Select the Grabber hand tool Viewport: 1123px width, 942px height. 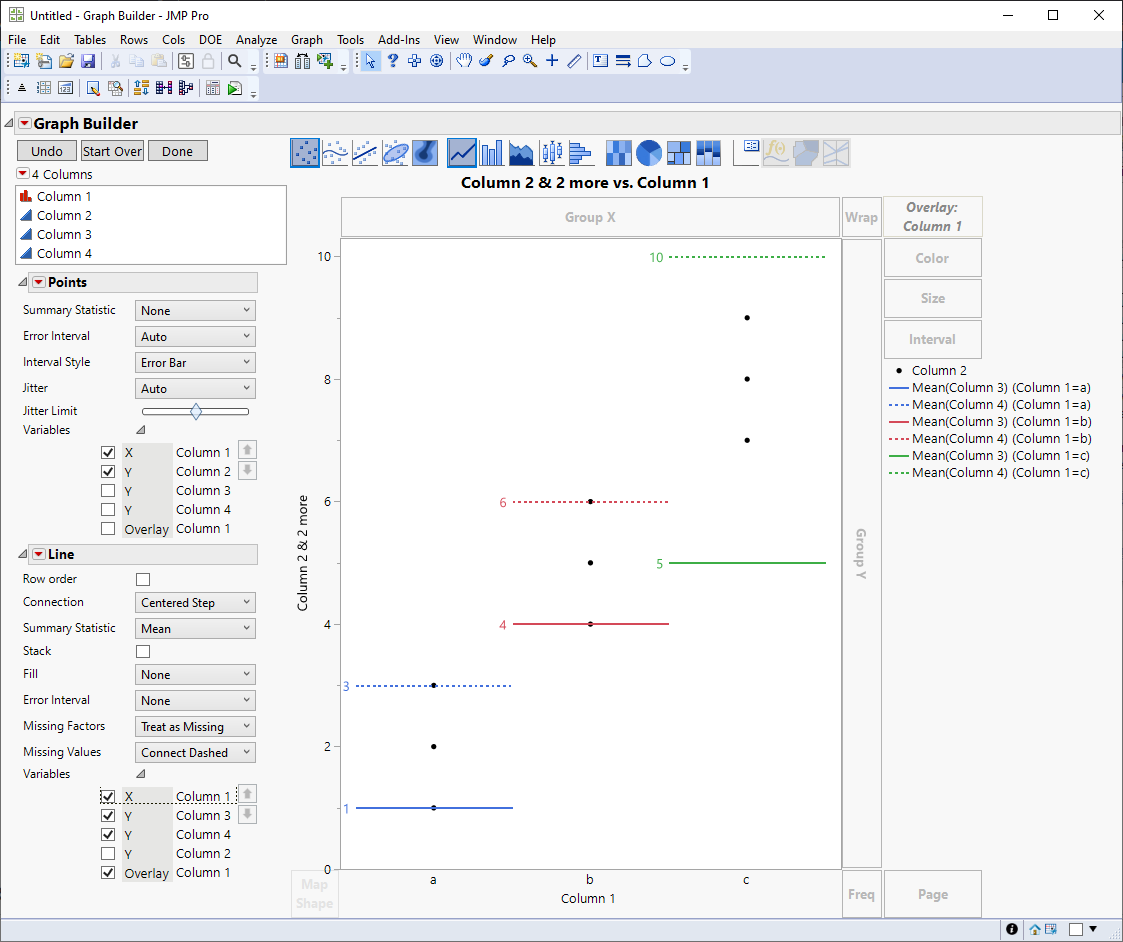464,61
